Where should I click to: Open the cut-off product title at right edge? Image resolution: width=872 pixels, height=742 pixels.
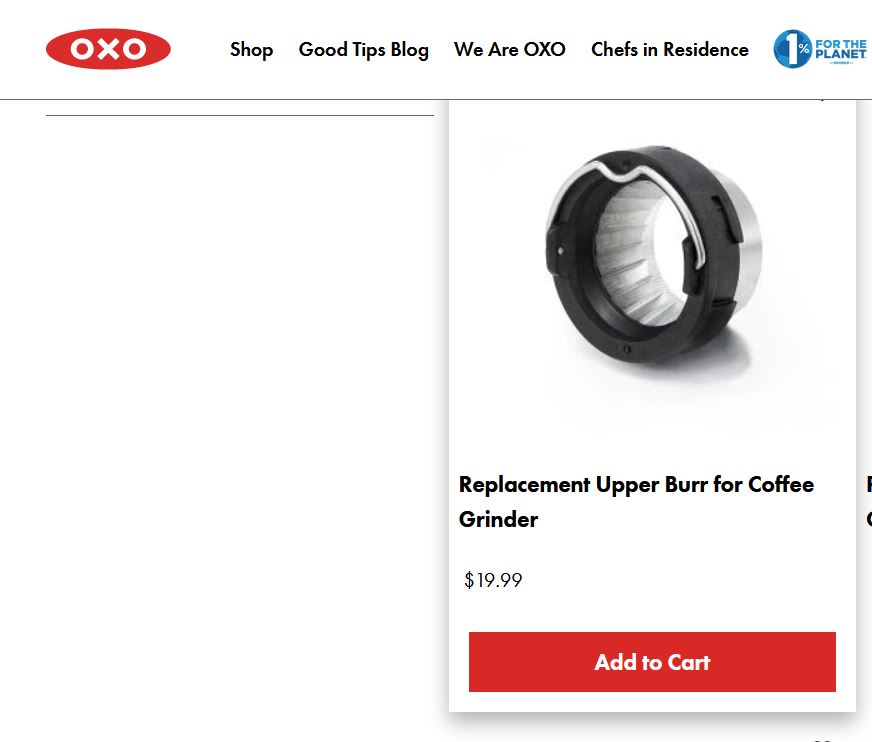coord(868,500)
